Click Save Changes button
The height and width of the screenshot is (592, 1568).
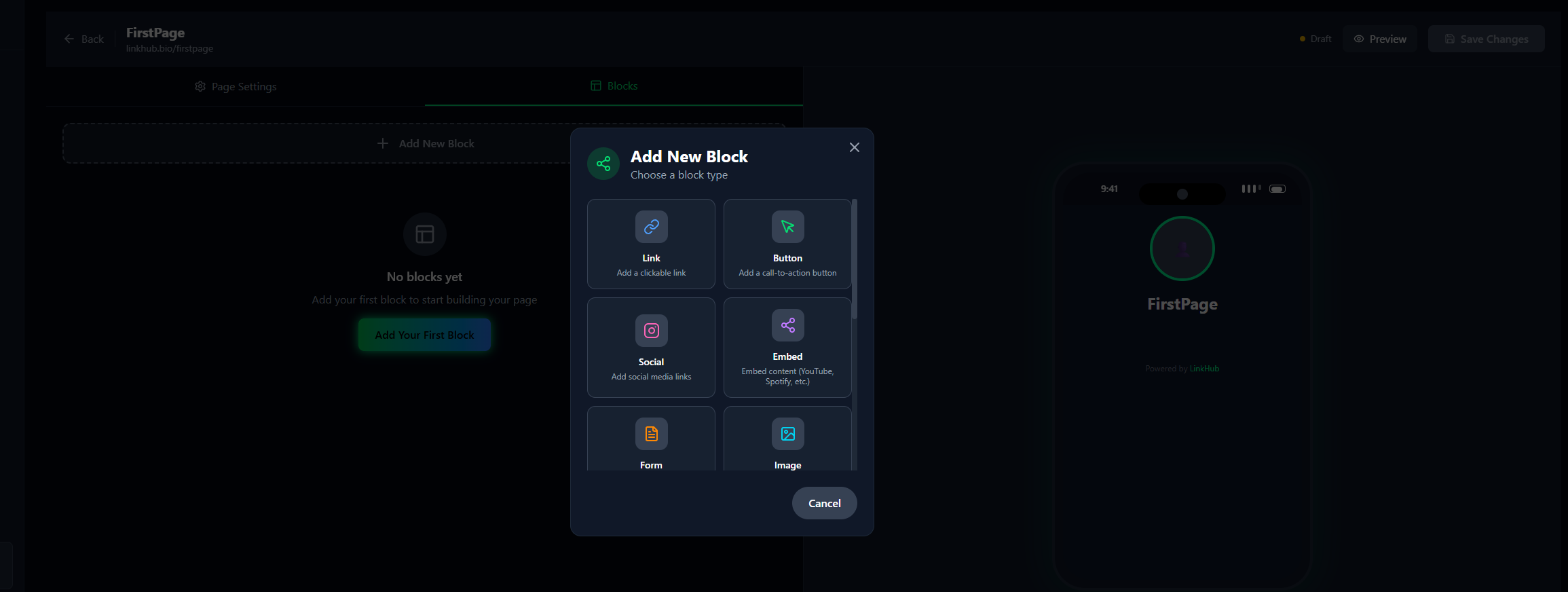1486,39
